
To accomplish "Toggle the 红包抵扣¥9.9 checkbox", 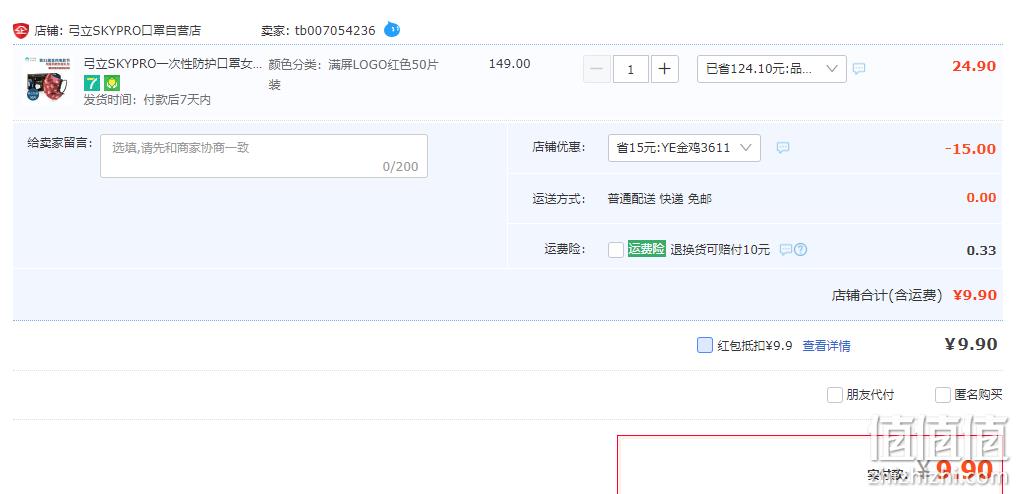I will (704, 345).
